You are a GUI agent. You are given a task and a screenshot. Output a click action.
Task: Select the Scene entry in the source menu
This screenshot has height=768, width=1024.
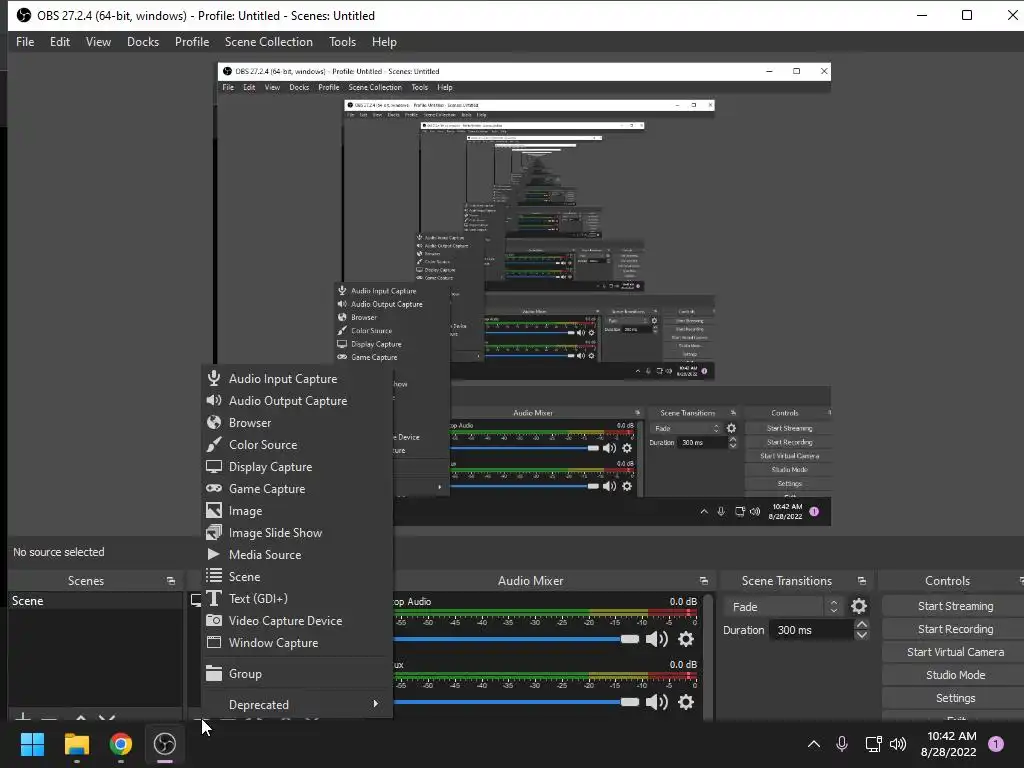(x=297, y=577)
